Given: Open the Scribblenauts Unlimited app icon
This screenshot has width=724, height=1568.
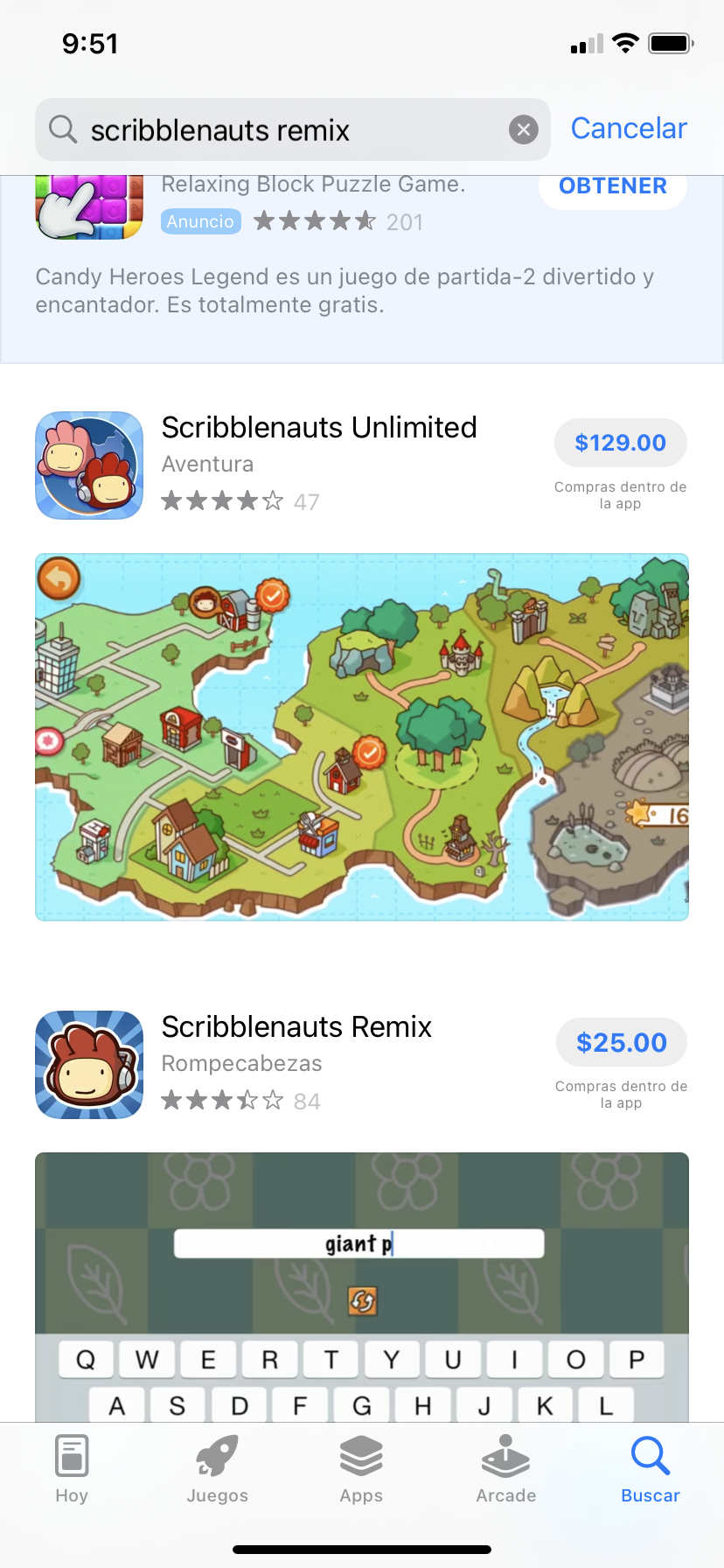Looking at the screenshot, I should pyautogui.click(x=89, y=465).
